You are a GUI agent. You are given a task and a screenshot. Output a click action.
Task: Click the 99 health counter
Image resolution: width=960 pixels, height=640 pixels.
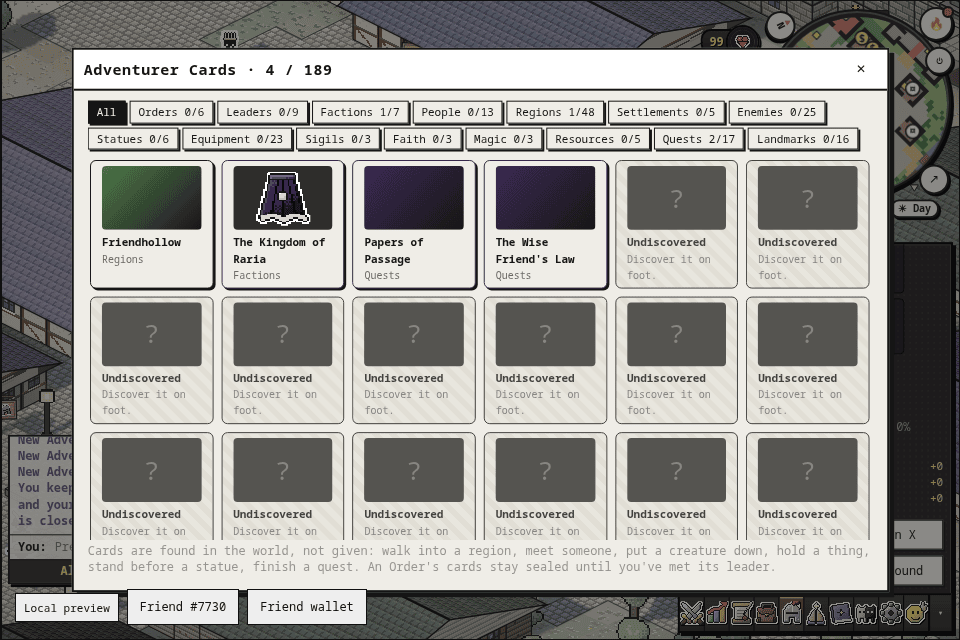pyautogui.click(x=716, y=42)
